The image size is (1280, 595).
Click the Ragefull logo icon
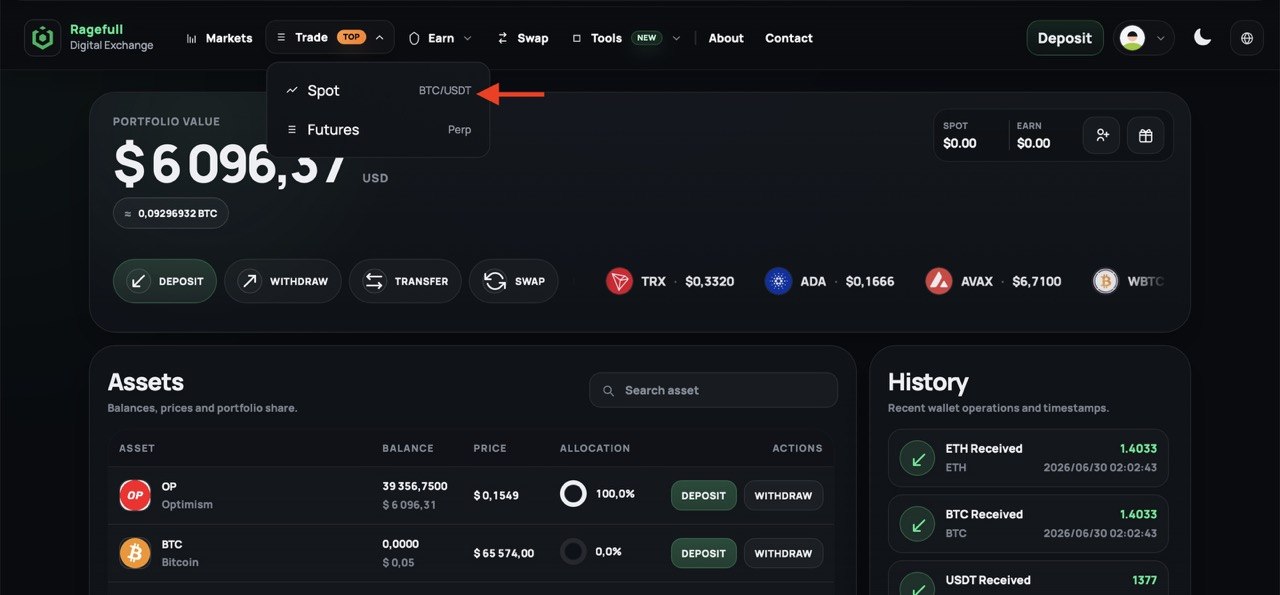(42, 38)
